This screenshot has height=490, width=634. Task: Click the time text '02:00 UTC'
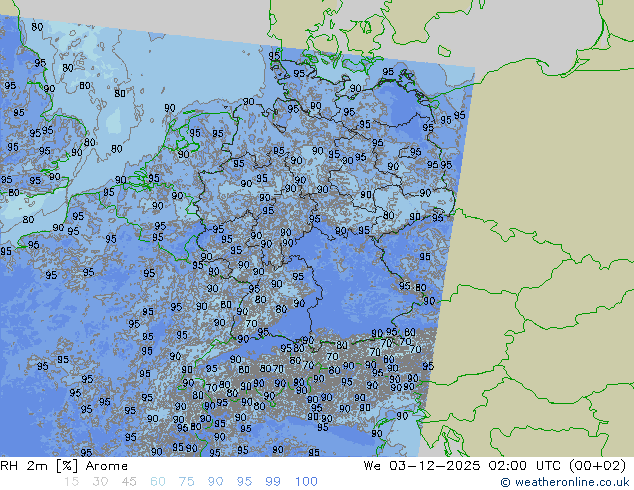pos(524,466)
